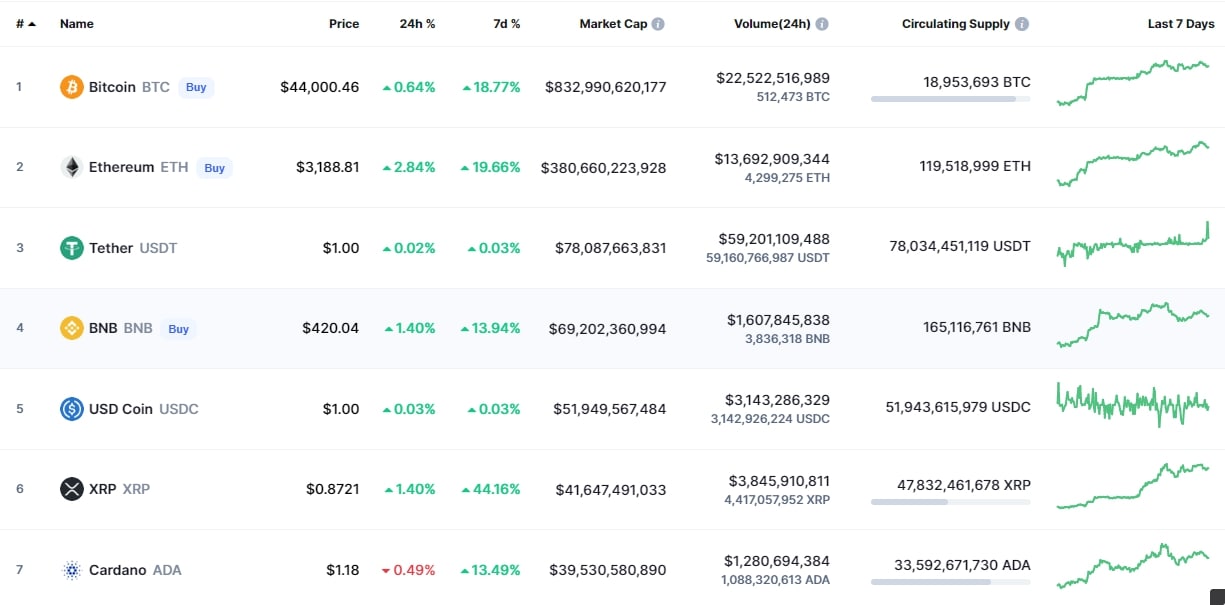Click the Volume(24h) info icon
1225x605 pixels.
[x=822, y=24]
